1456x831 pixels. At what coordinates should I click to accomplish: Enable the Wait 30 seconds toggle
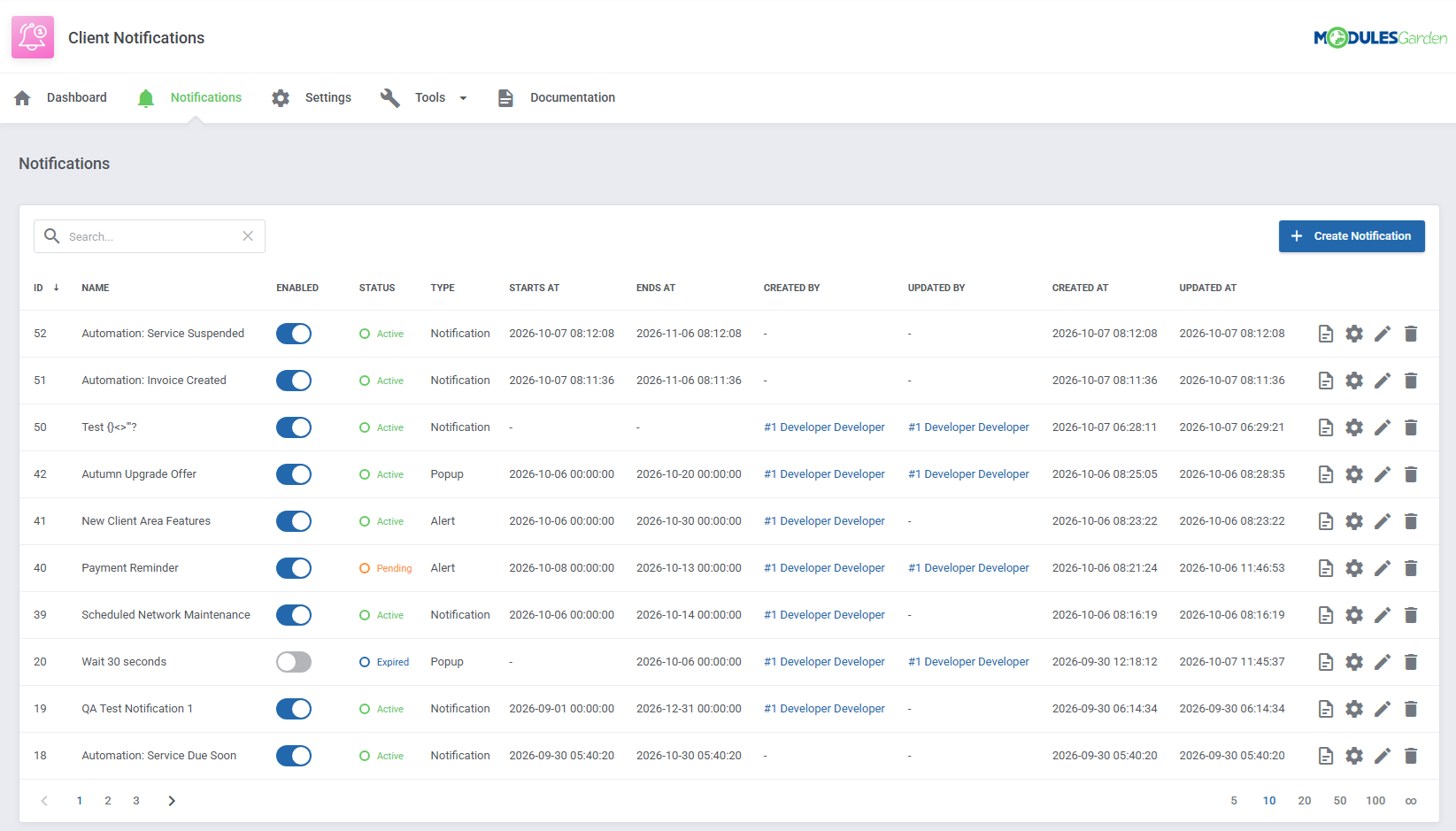tap(294, 662)
